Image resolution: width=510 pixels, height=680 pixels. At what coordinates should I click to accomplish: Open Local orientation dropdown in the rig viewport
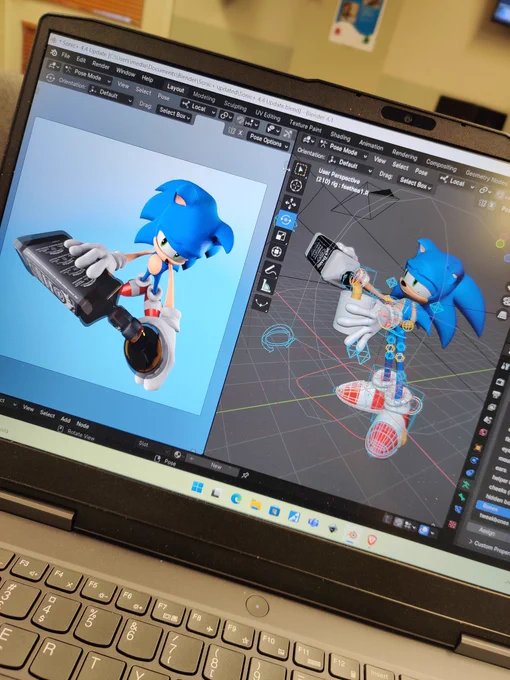[456, 182]
